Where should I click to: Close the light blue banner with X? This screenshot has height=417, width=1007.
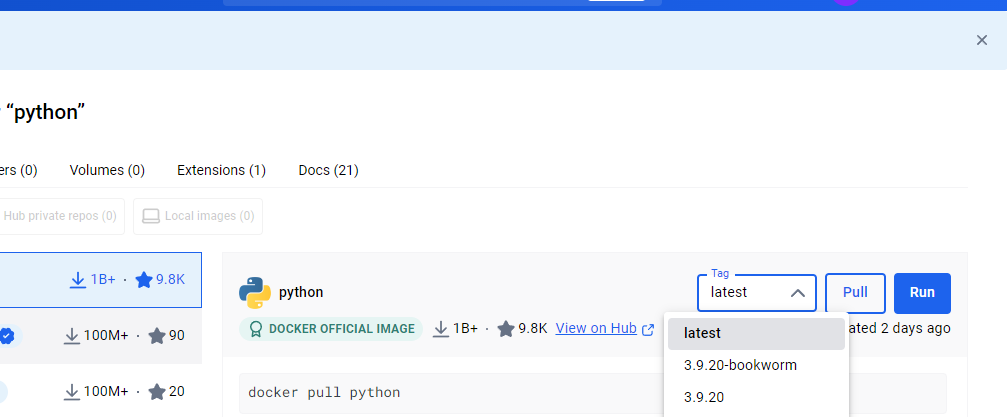pyautogui.click(x=981, y=40)
